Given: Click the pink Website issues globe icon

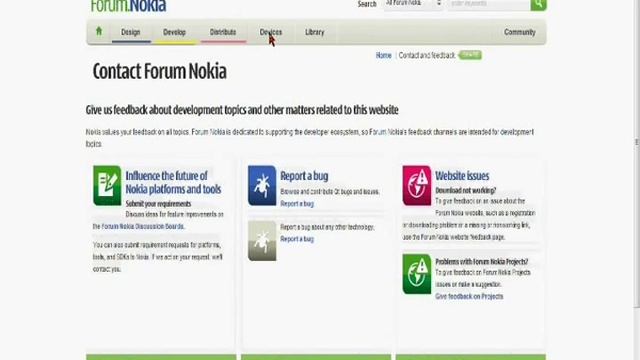Looking at the screenshot, I should point(417,185).
